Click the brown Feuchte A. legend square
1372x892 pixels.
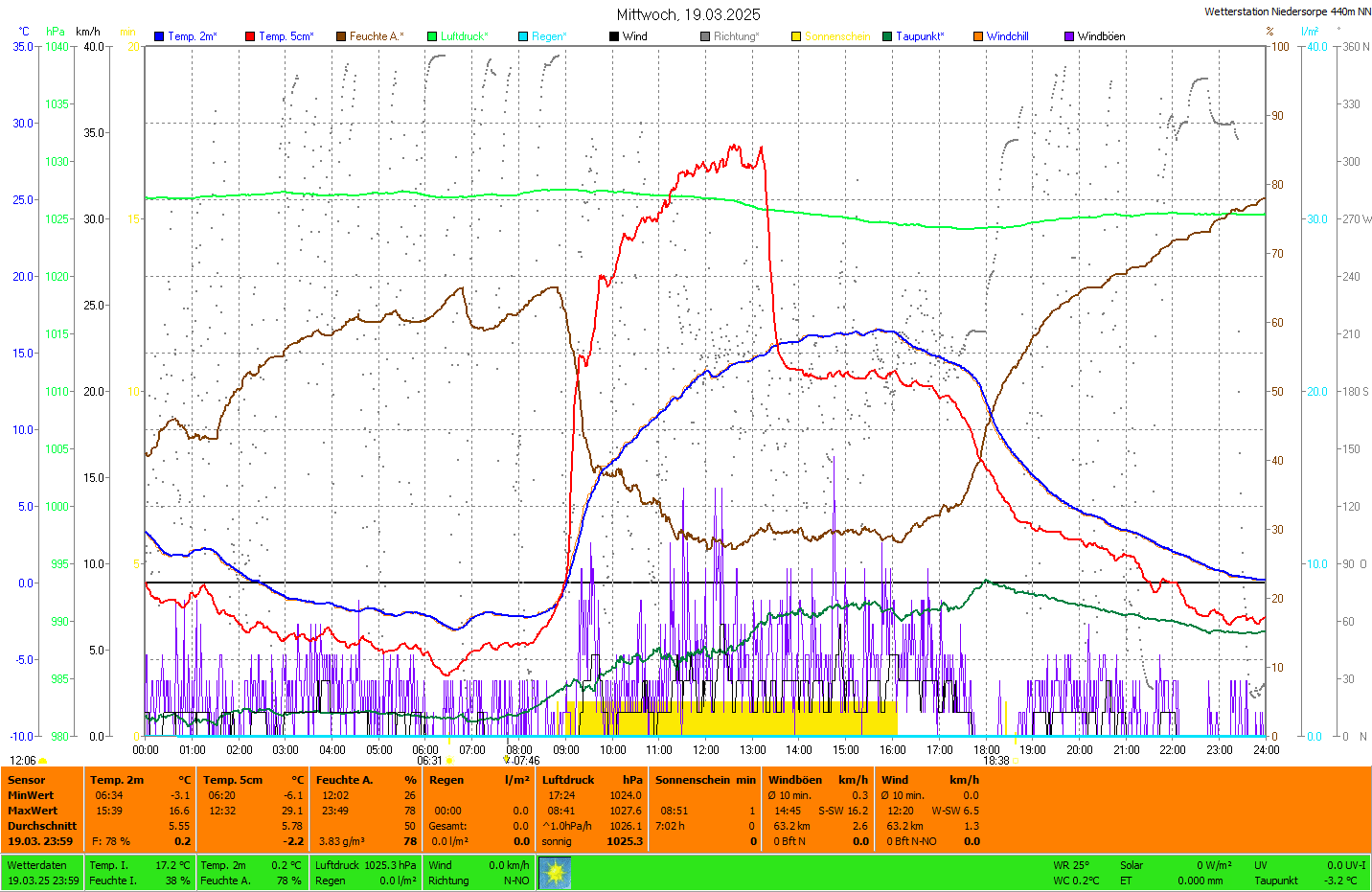click(x=341, y=36)
